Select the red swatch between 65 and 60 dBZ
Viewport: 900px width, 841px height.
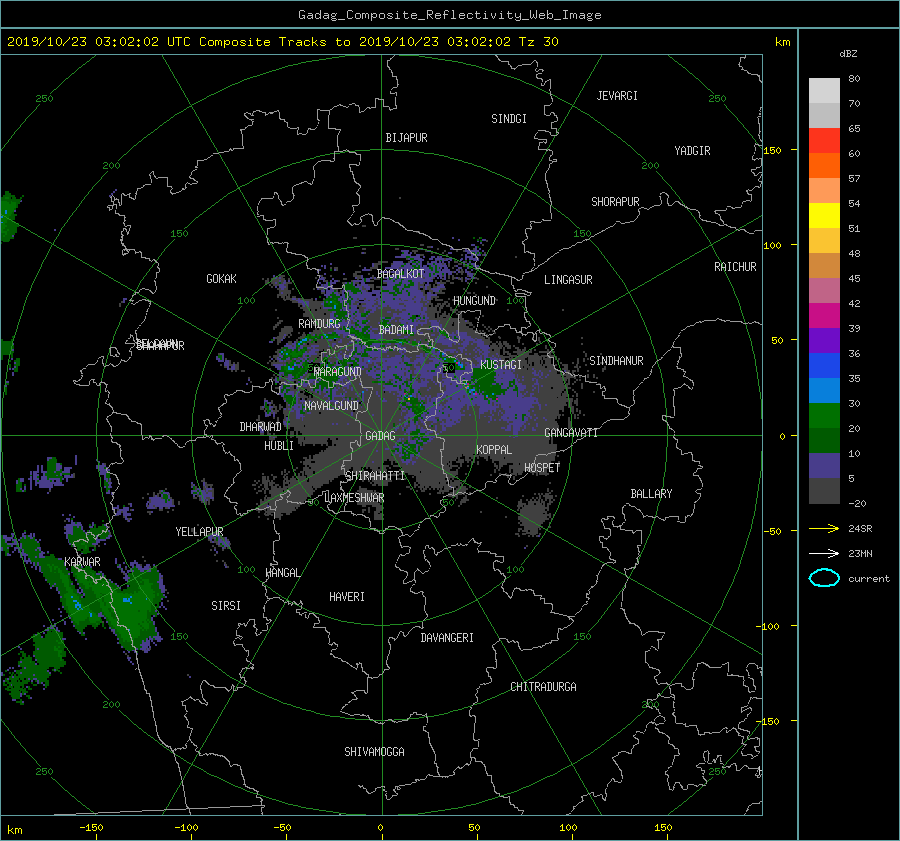click(824, 140)
